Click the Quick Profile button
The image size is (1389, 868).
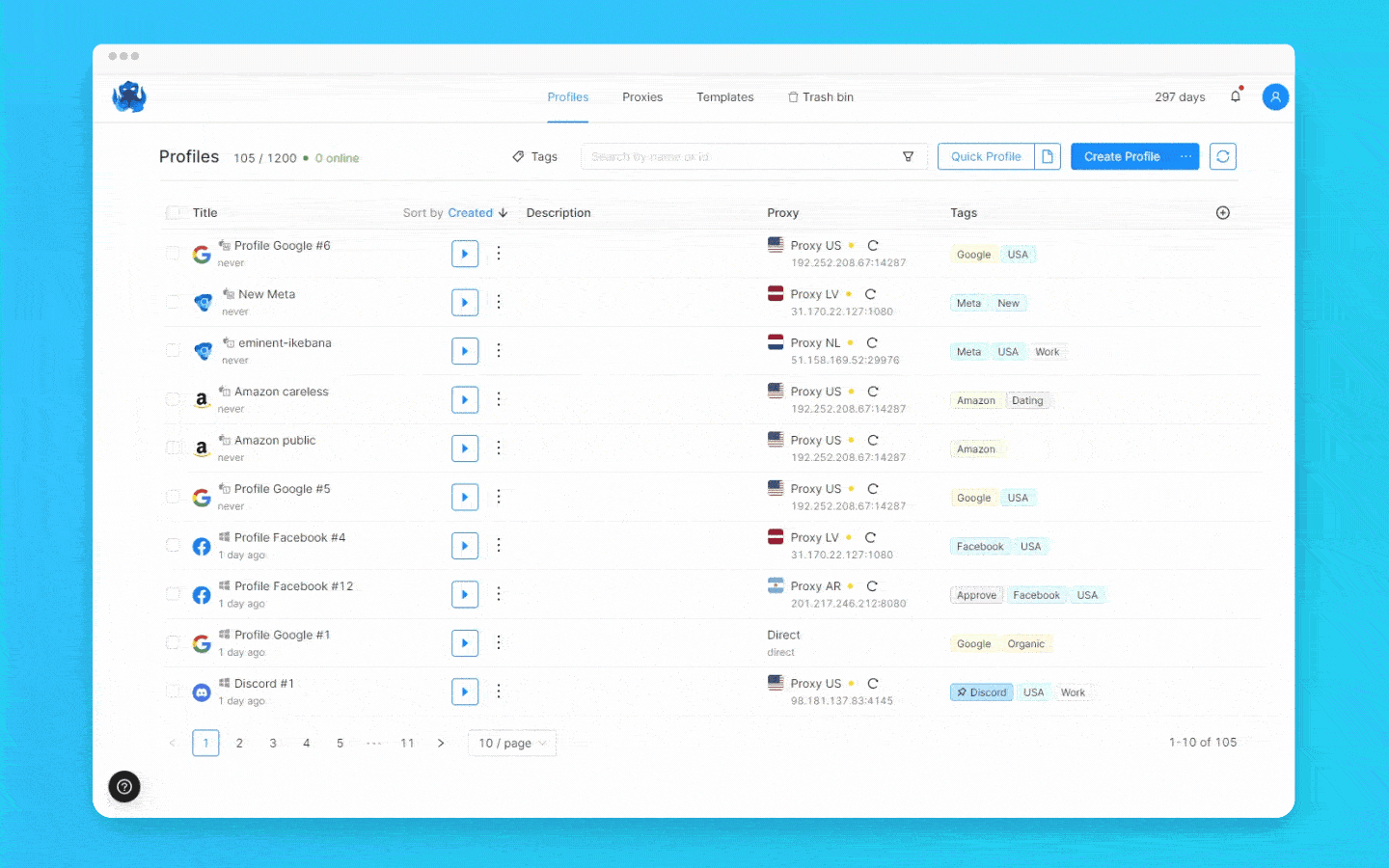(985, 155)
